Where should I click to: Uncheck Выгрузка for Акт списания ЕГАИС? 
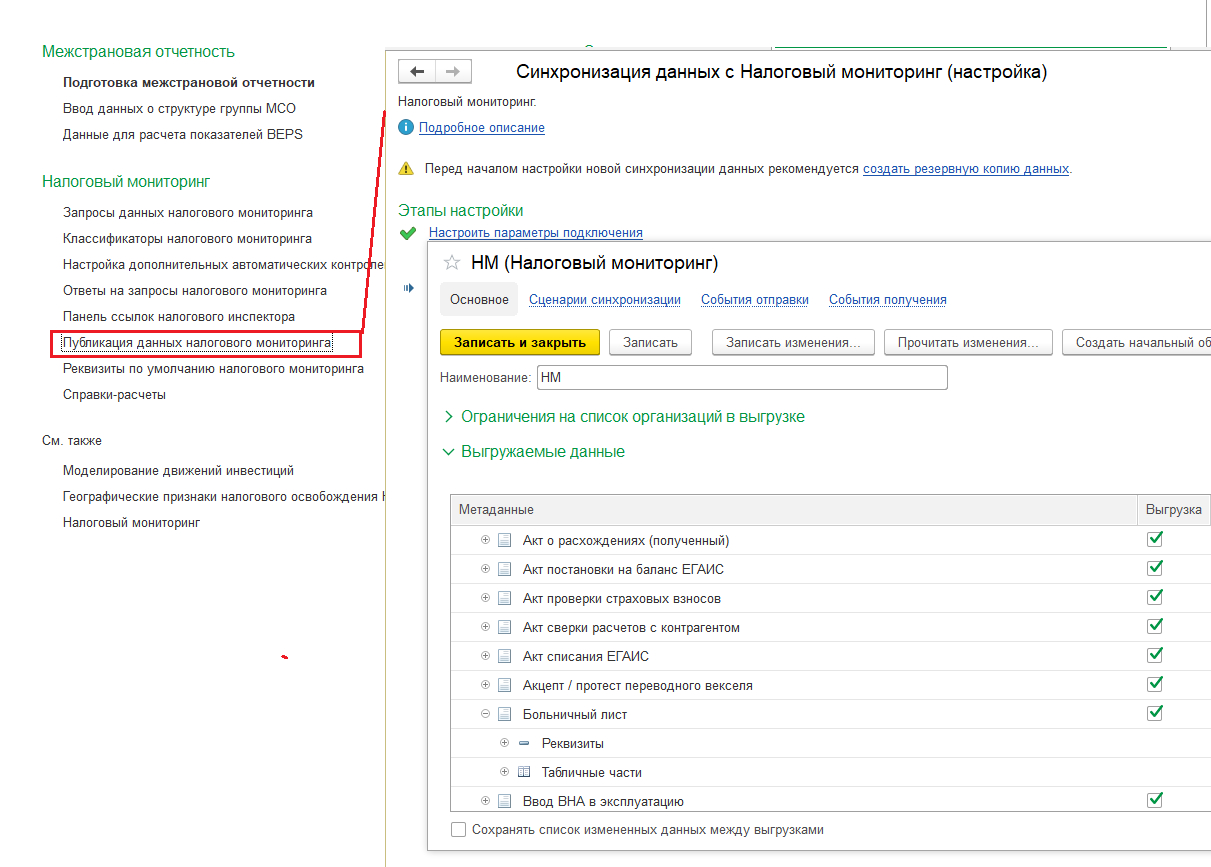click(1155, 655)
